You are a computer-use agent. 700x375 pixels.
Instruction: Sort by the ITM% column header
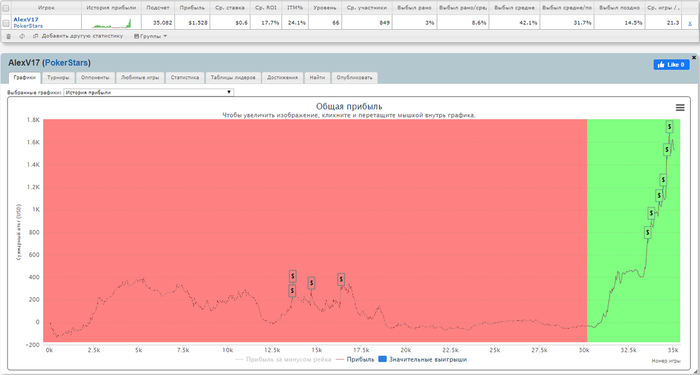coord(295,8)
